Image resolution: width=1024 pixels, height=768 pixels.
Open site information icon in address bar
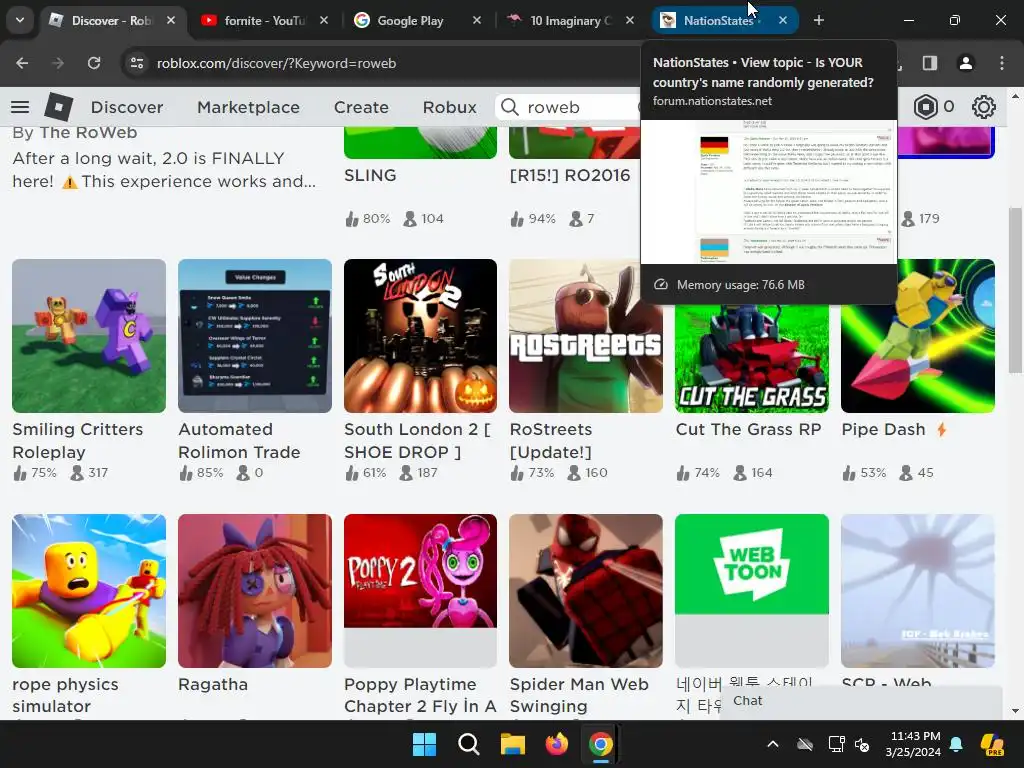(137, 63)
